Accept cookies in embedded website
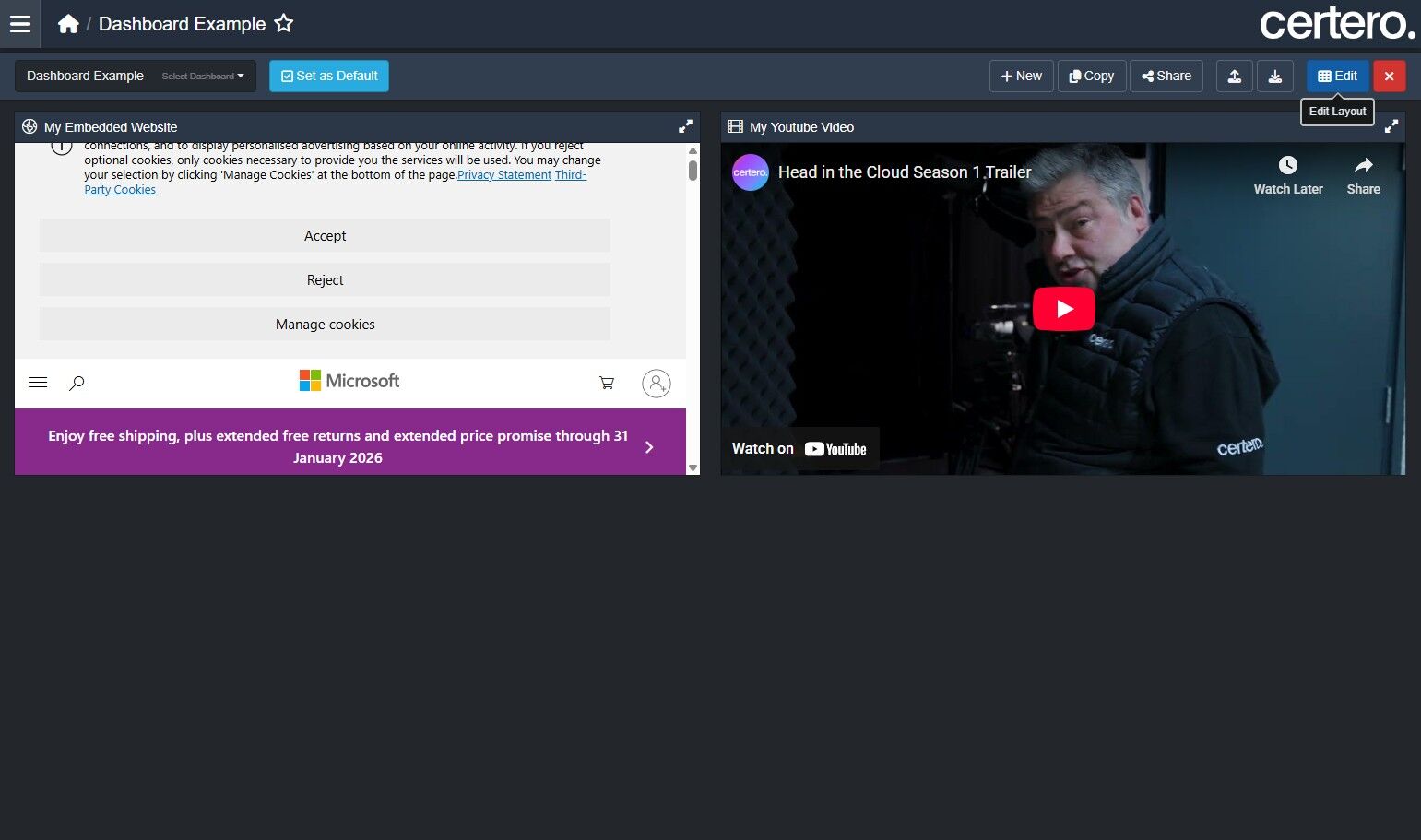Screen dimensions: 1421x840 coord(325,236)
